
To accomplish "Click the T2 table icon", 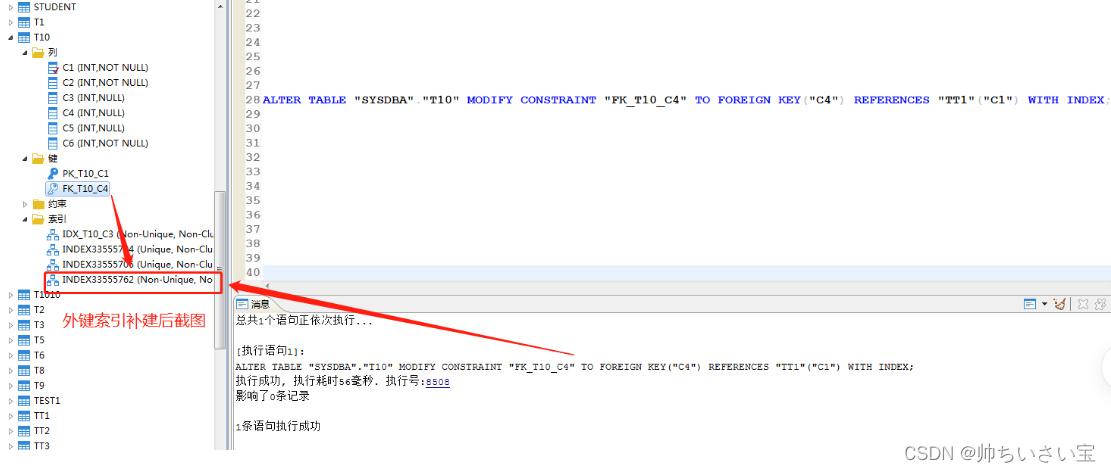I will 23,310.
